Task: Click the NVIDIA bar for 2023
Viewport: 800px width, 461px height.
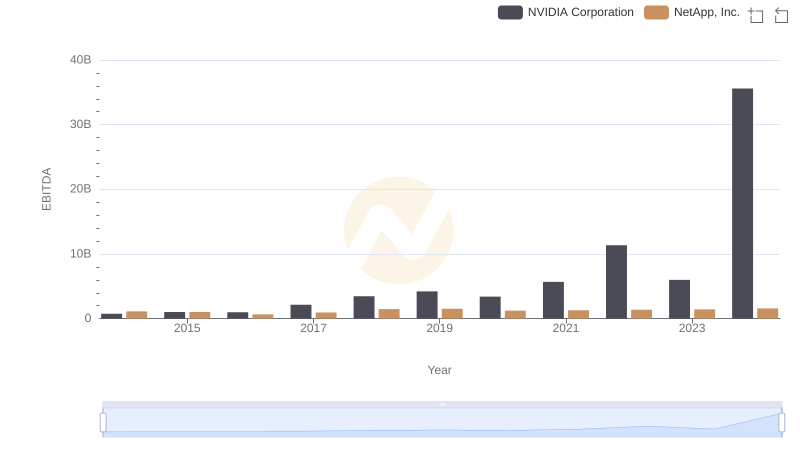Action: pyautogui.click(x=679, y=299)
